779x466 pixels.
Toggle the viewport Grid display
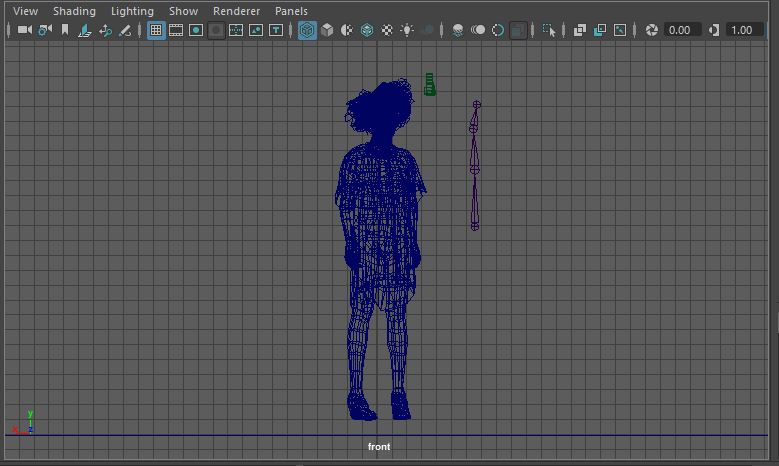[x=156, y=30]
